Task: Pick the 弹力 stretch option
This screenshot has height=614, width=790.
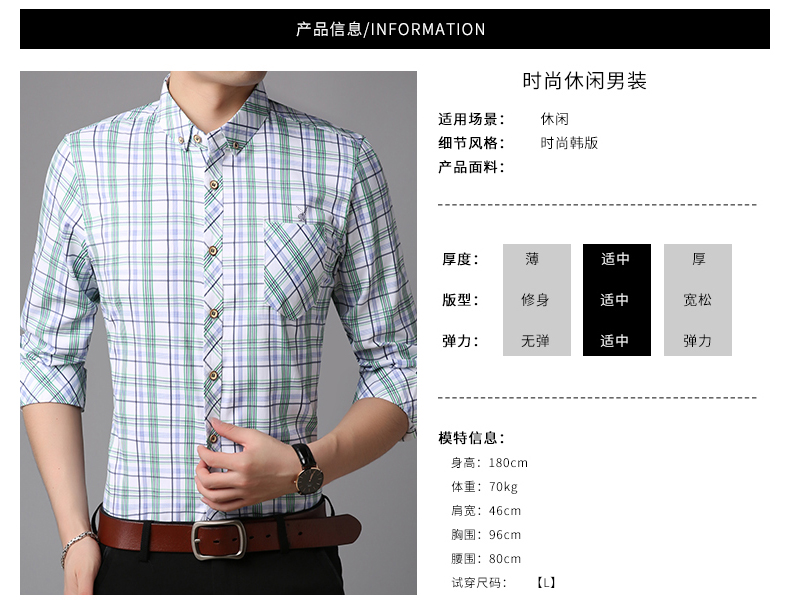Action: (x=697, y=341)
